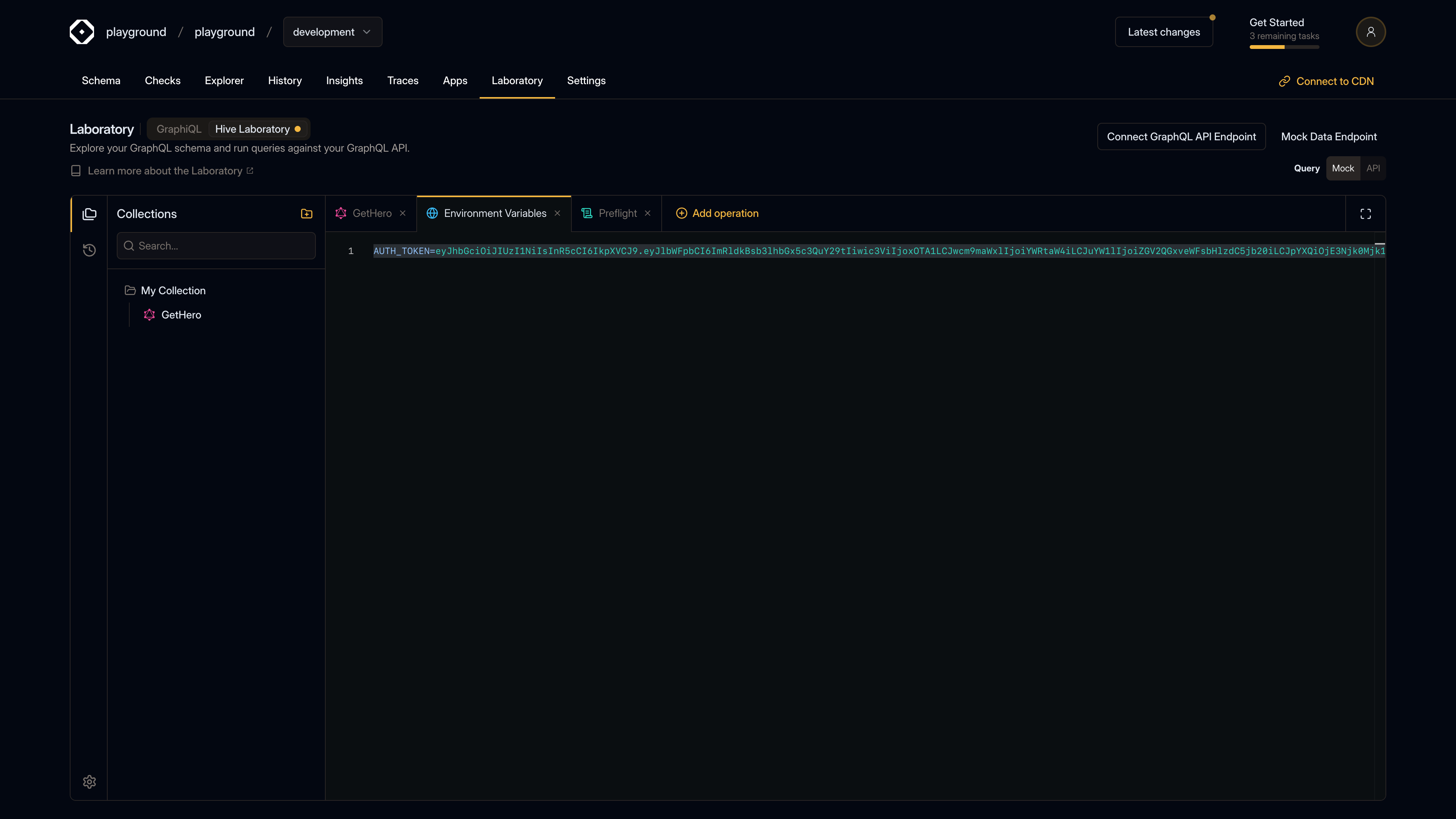
Task: Open the GetHero operation in collection
Action: [x=181, y=315]
